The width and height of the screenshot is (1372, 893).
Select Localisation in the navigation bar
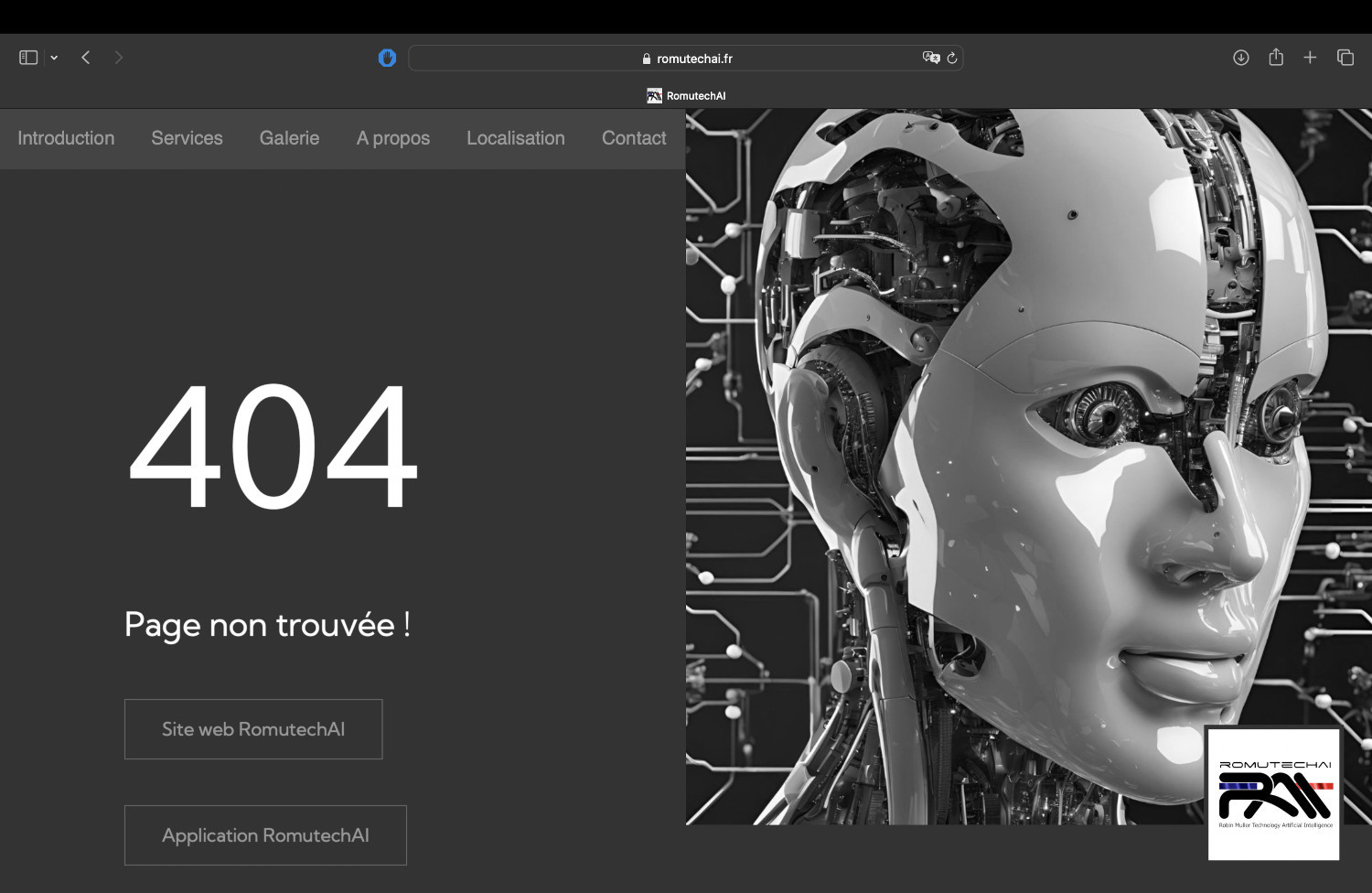515,138
